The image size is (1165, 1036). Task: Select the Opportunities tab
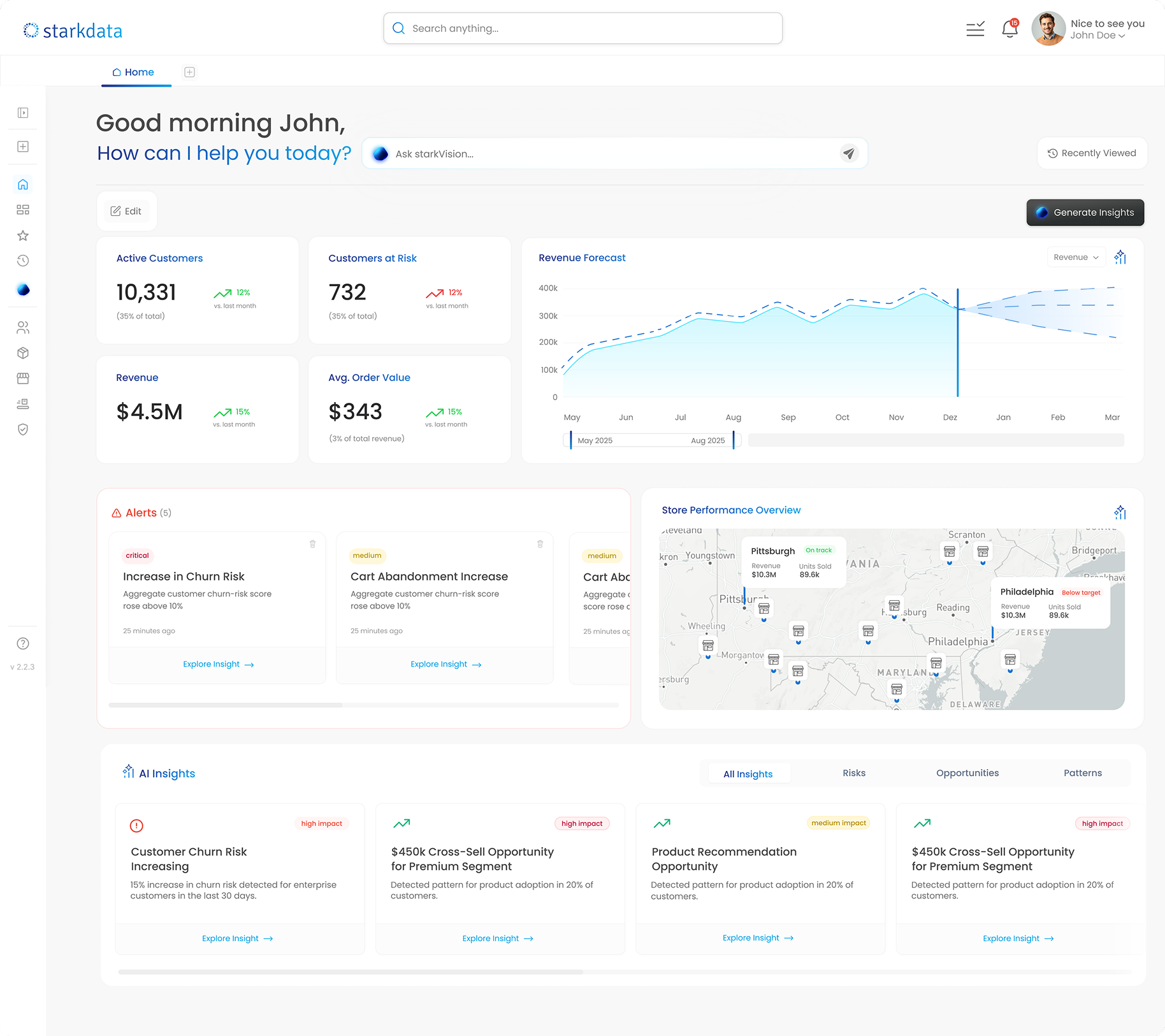click(967, 773)
